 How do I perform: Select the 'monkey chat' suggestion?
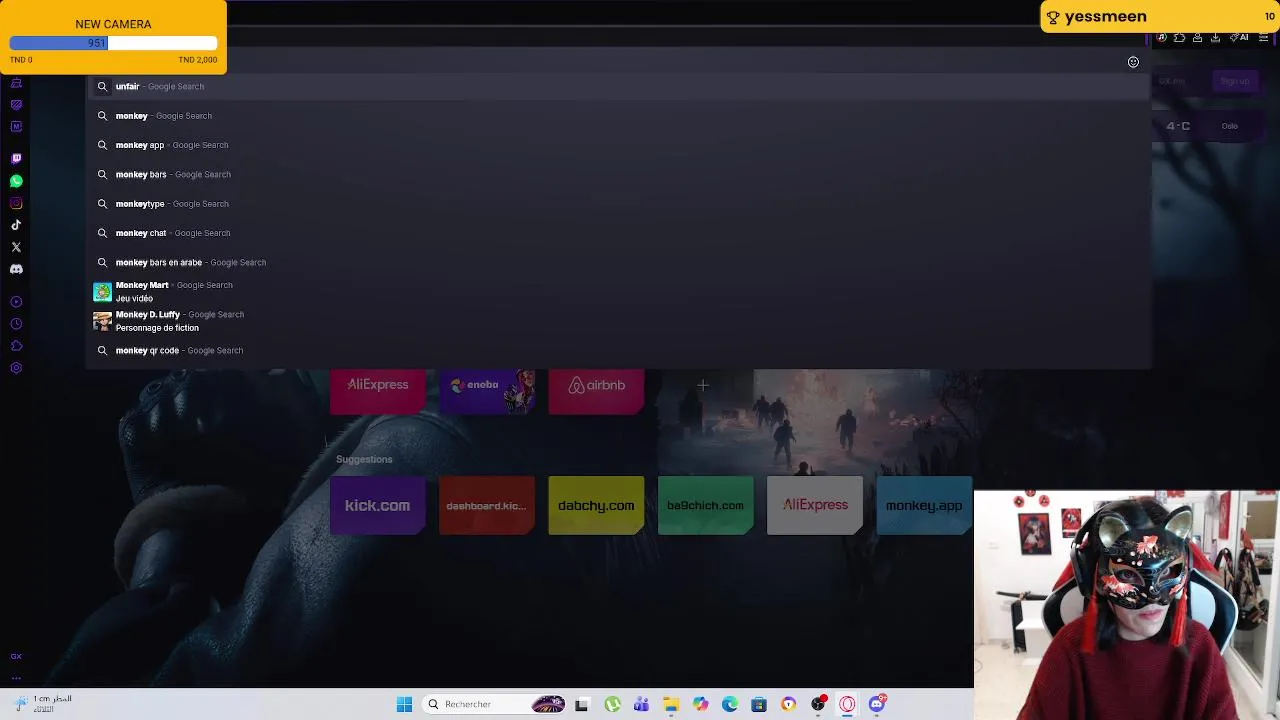pos(618,233)
